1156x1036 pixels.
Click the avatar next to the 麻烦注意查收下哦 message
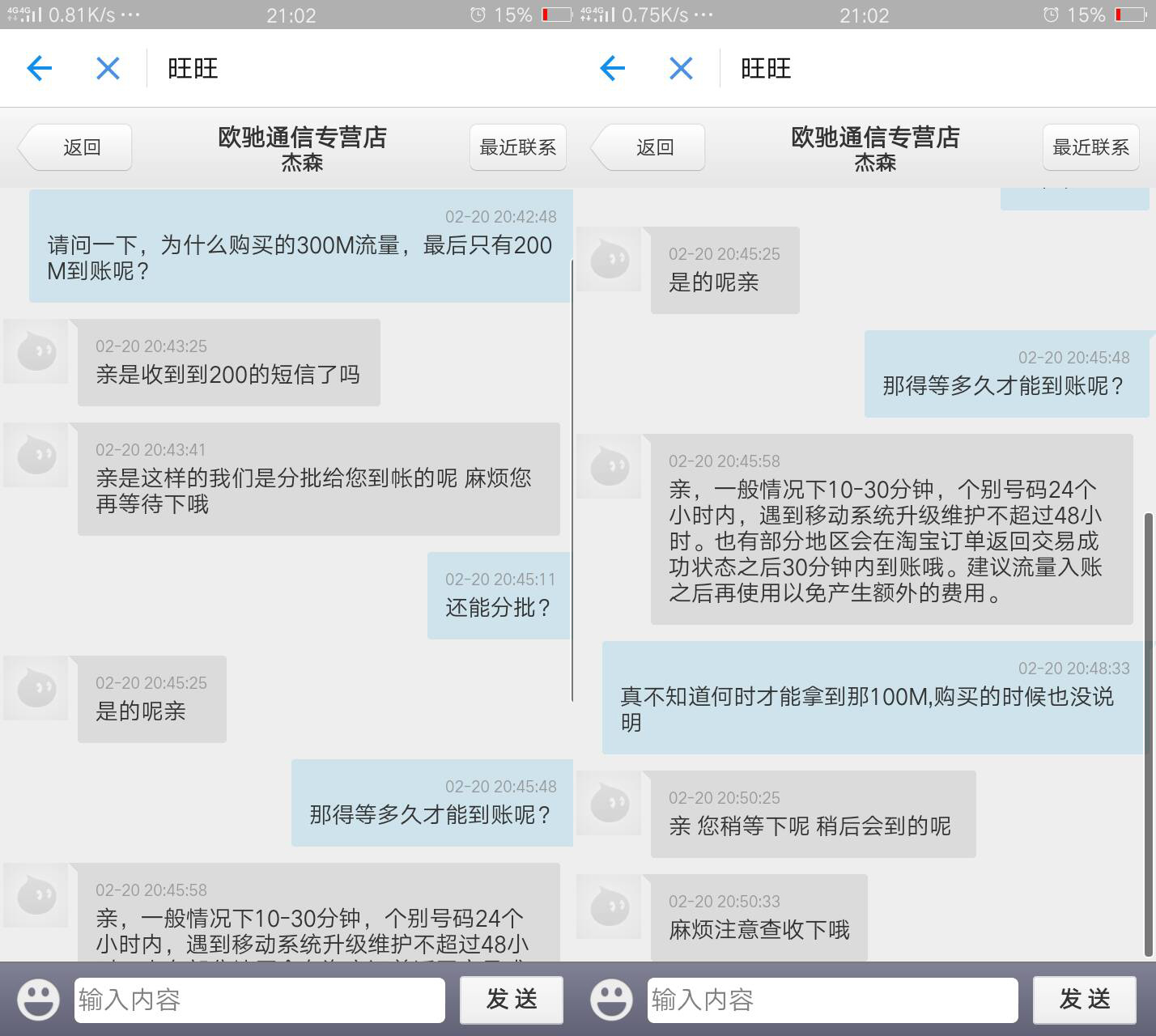click(x=609, y=906)
